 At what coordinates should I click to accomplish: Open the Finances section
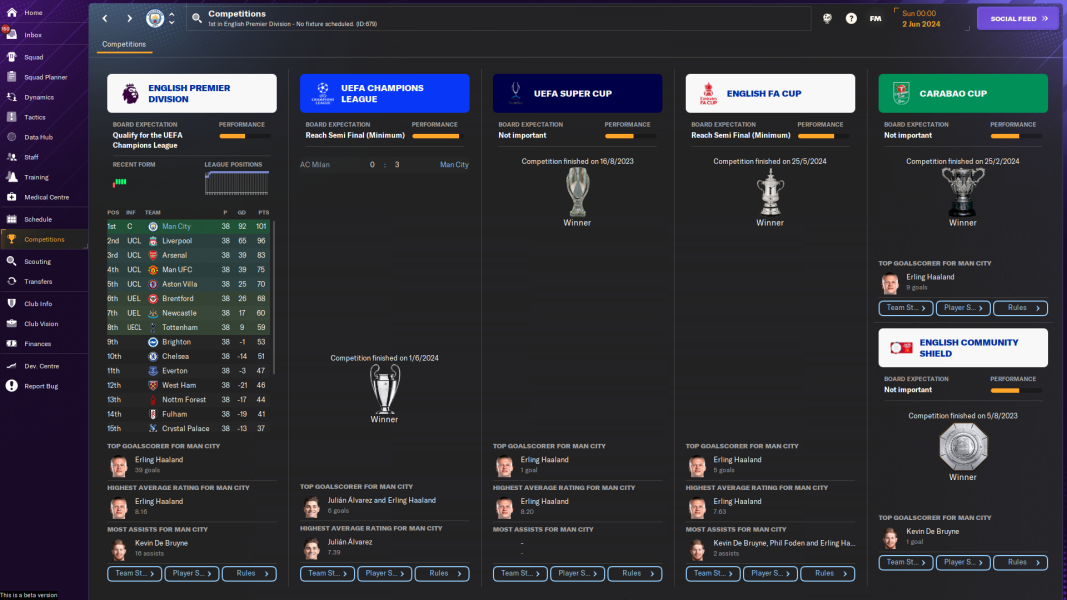[37, 344]
